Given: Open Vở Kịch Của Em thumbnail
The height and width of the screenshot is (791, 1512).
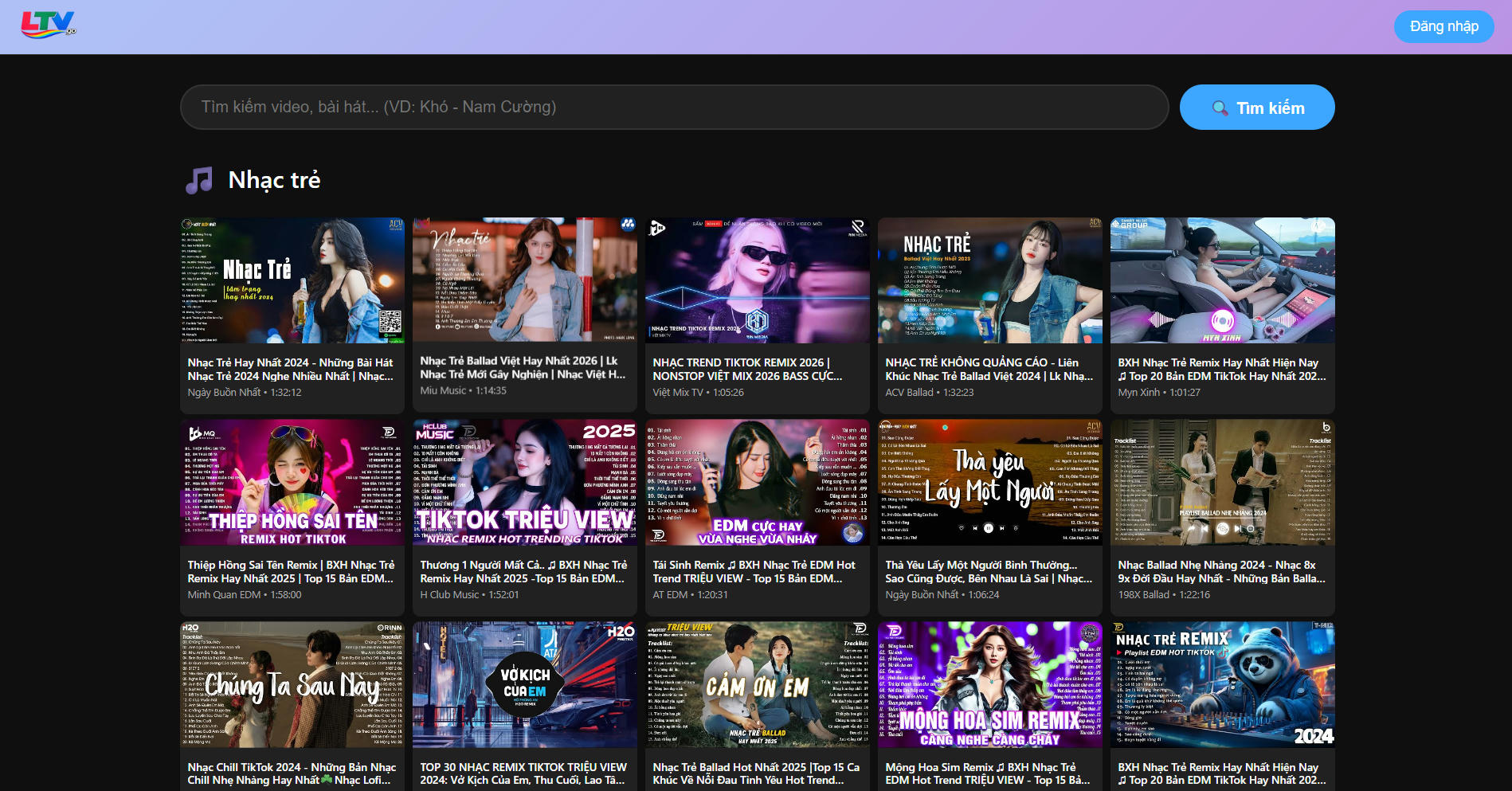Looking at the screenshot, I should click(525, 685).
